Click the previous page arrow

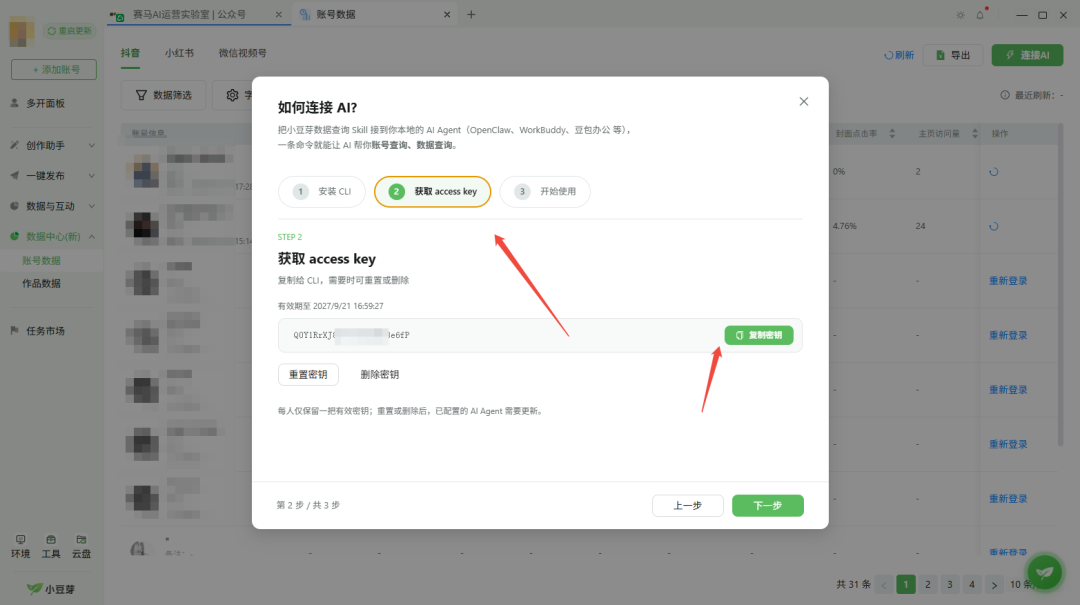click(884, 585)
